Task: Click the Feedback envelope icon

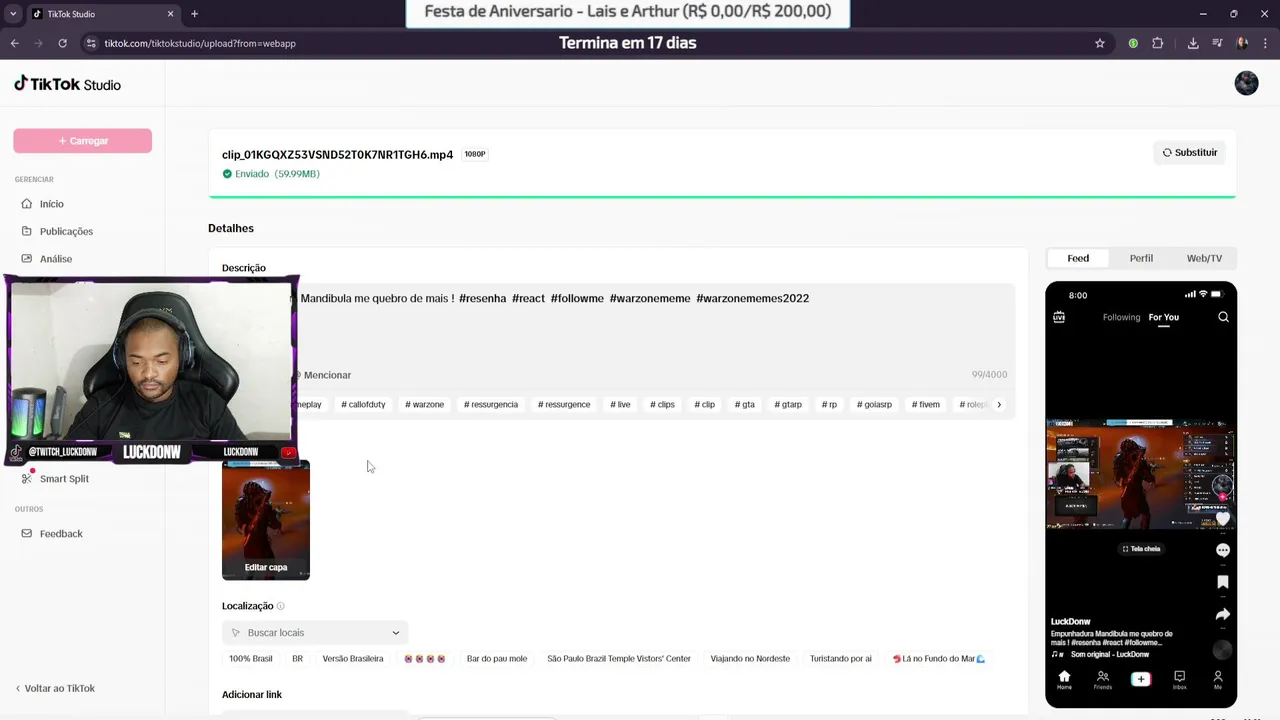Action: pos(27,534)
